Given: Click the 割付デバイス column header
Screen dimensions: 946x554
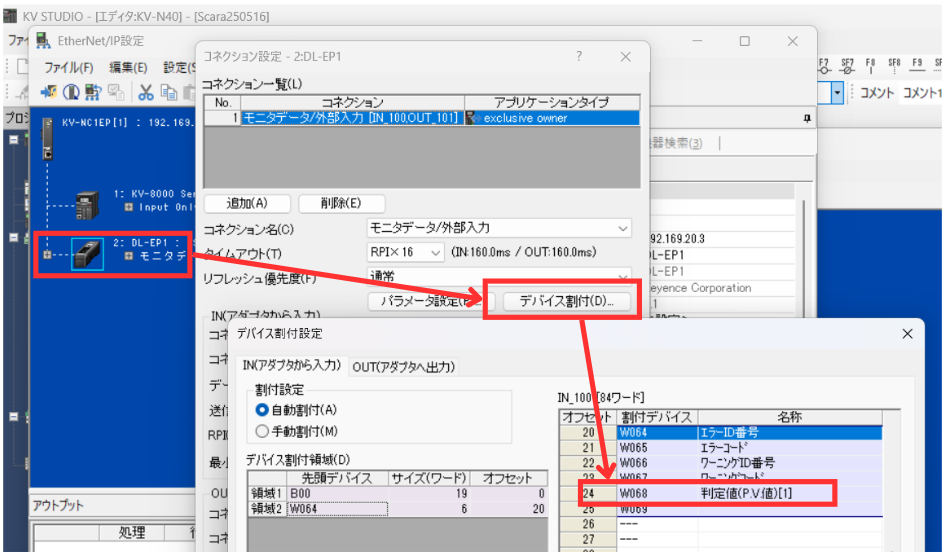Looking at the screenshot, I should tap(657, 417).
